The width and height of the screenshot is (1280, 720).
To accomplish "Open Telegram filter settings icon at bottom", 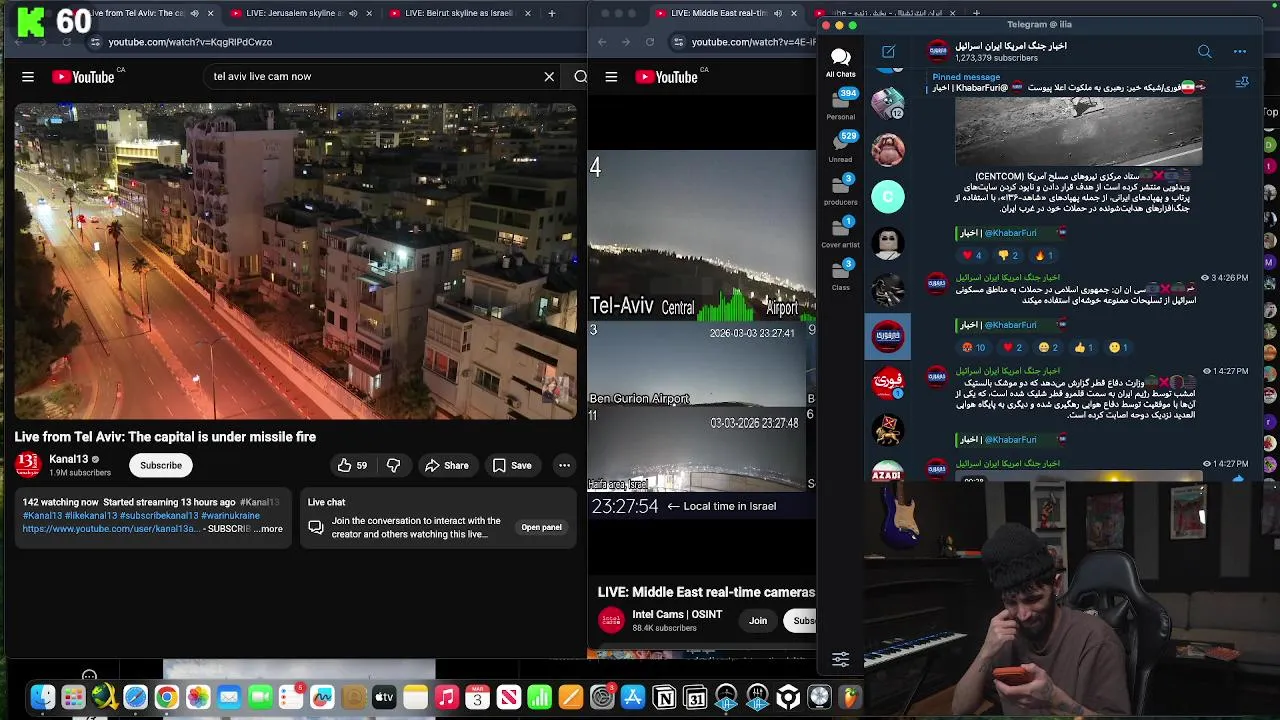I will [x=840, y=659].
